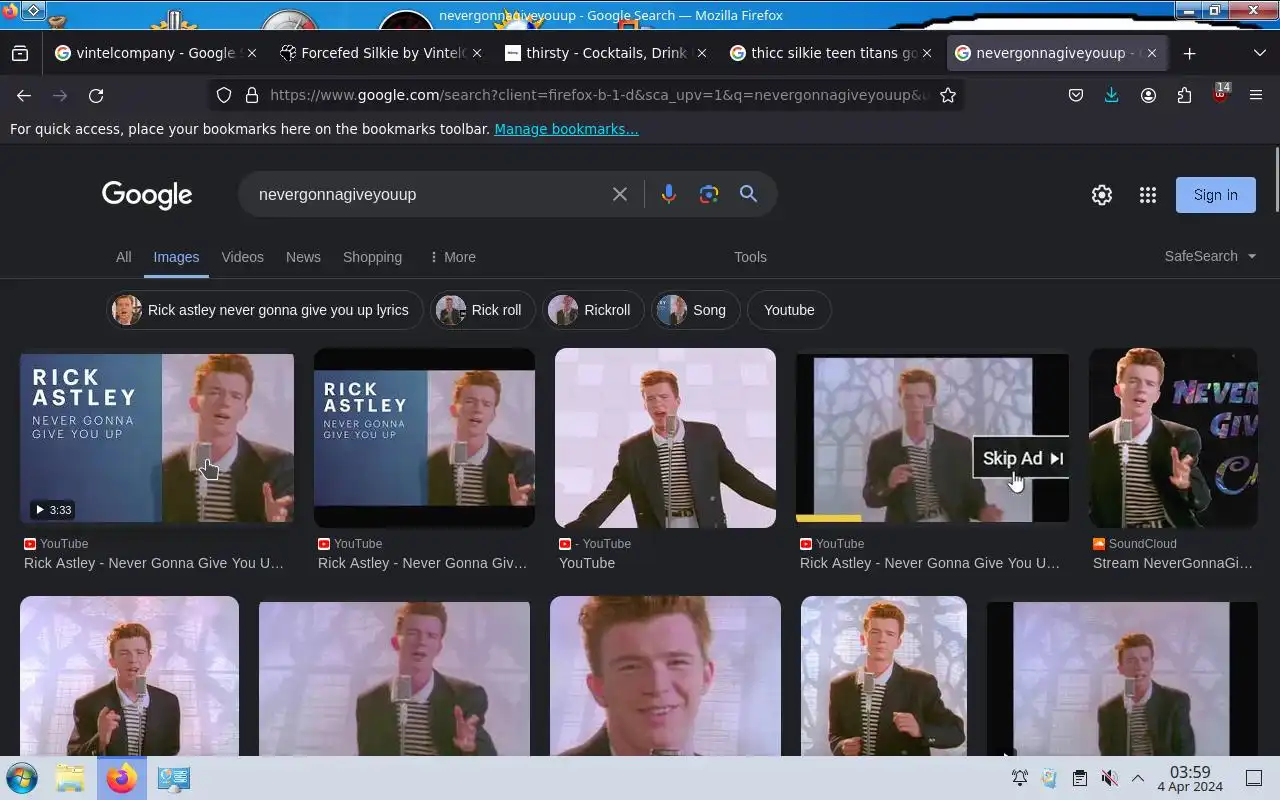Viewport: 1280px width, 800px height.
Task: Click the show desktop tray button
Action: [x=1253, y=778]
